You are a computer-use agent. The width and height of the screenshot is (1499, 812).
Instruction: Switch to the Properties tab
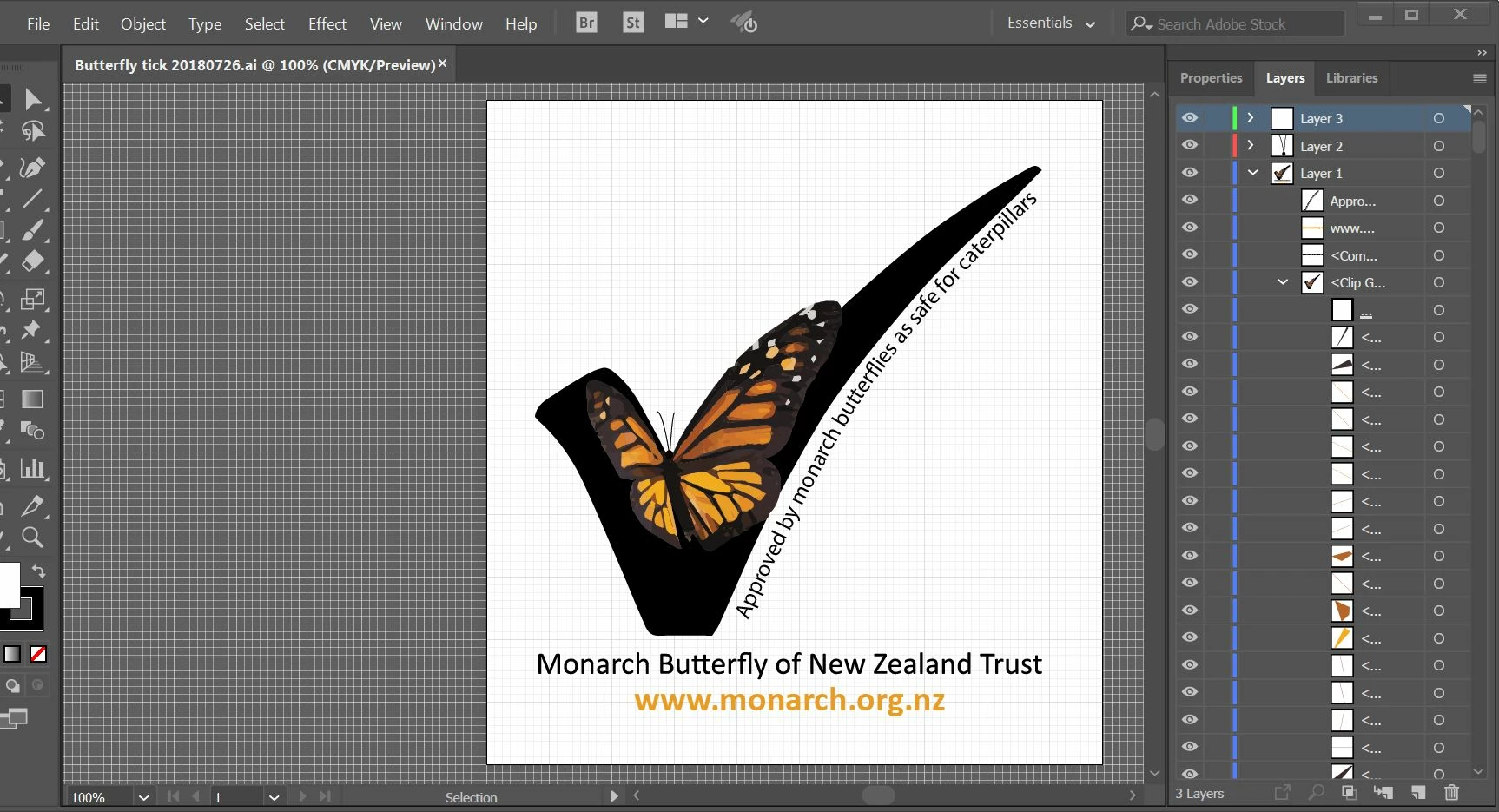point(1211,78)
